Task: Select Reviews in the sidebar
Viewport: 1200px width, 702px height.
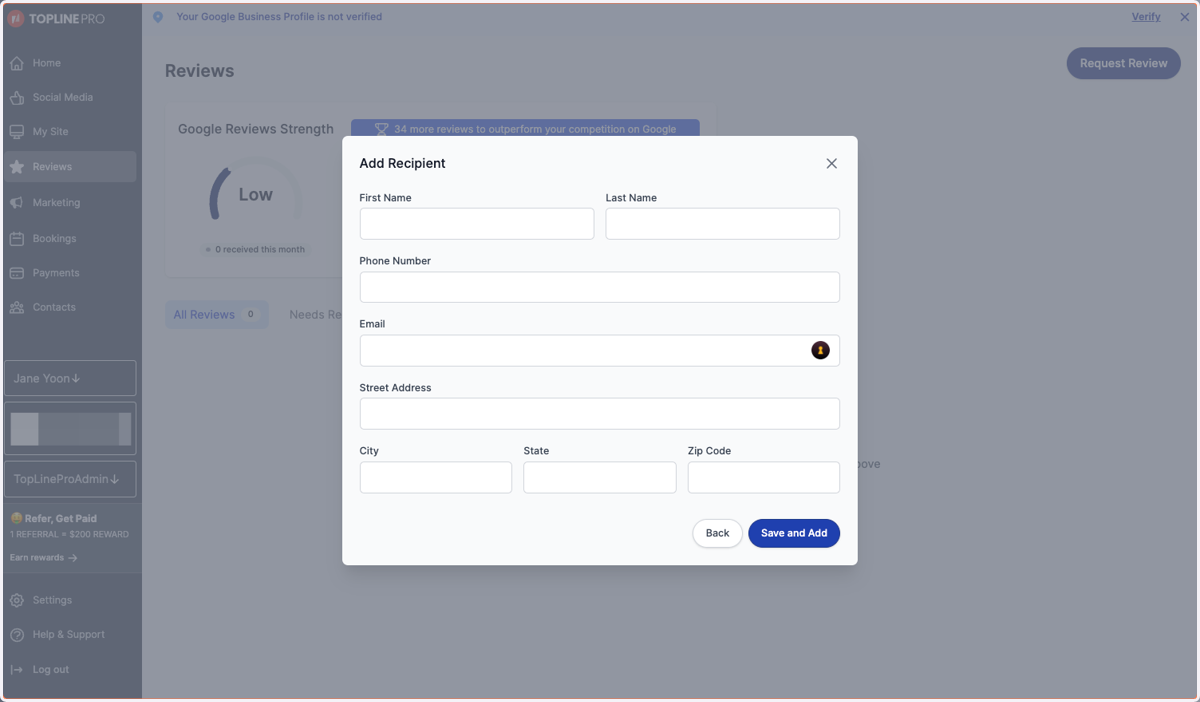Action: pyautogui.click(x=70, y=167)
